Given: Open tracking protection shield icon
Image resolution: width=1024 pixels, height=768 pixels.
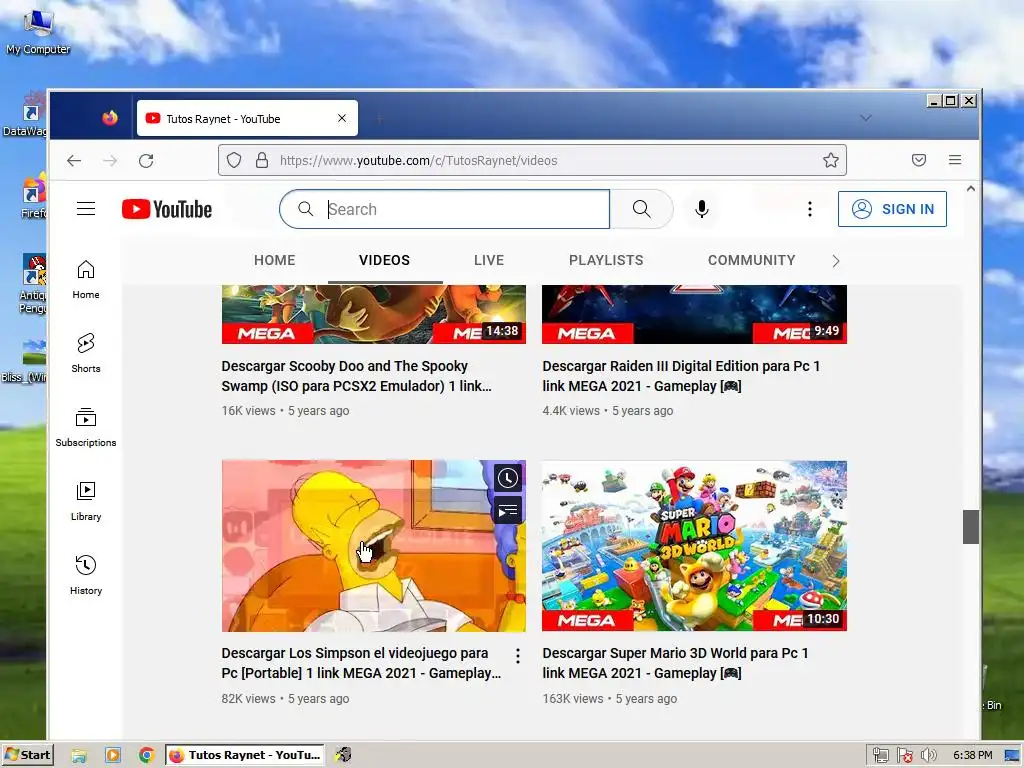Looking at the screenshot, I should tap(234, 161).
